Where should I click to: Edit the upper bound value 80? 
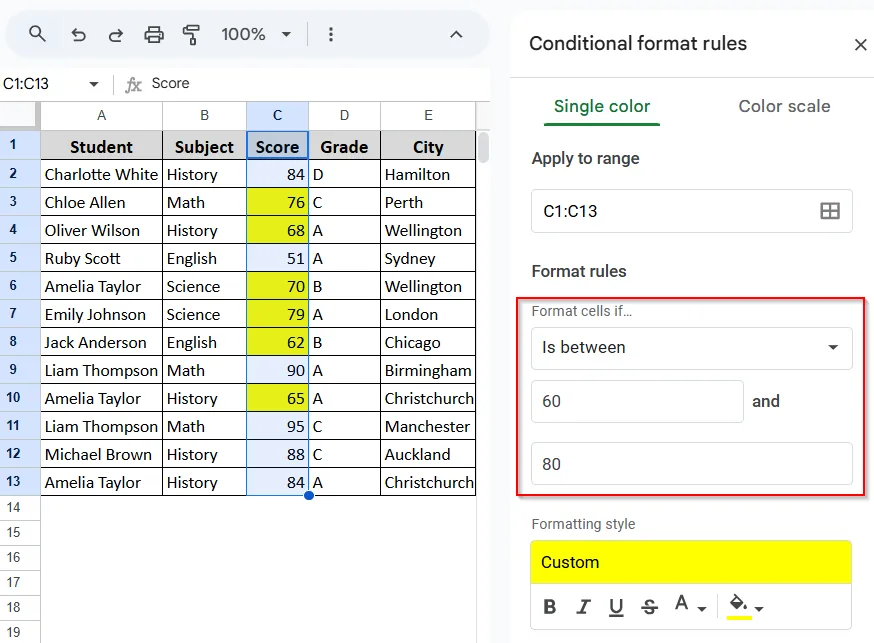pyautogui.click(x=692, y=464)
